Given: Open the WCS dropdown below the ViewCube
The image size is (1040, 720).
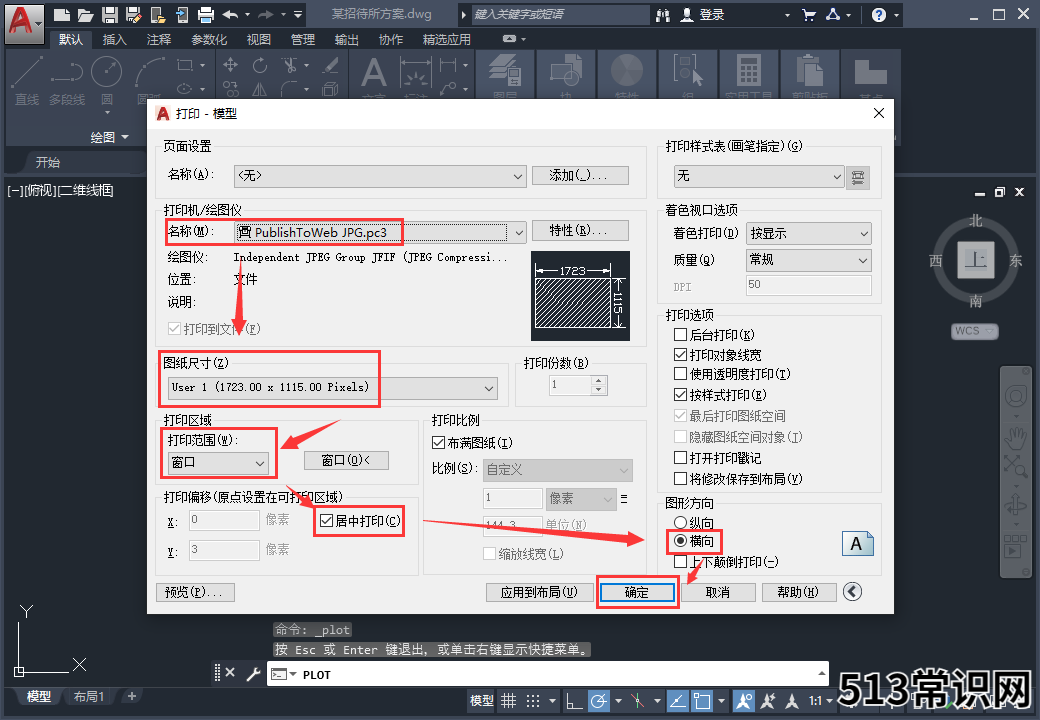Looking at the screenshot, I should 975,331.
